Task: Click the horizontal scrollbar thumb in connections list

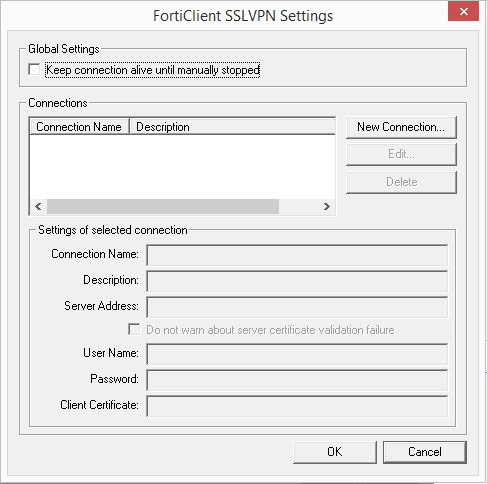Action: 163,207
